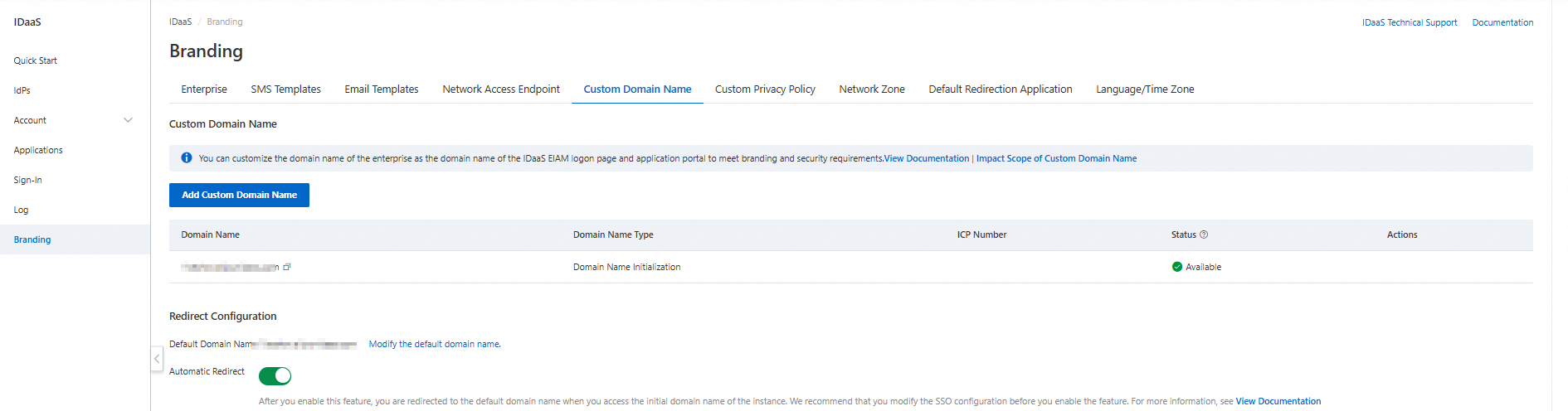Go to the Network Access Endpoint tab
Image resolution: width=1568 pixels, height=411 pixels.
(x=501, y=89)
